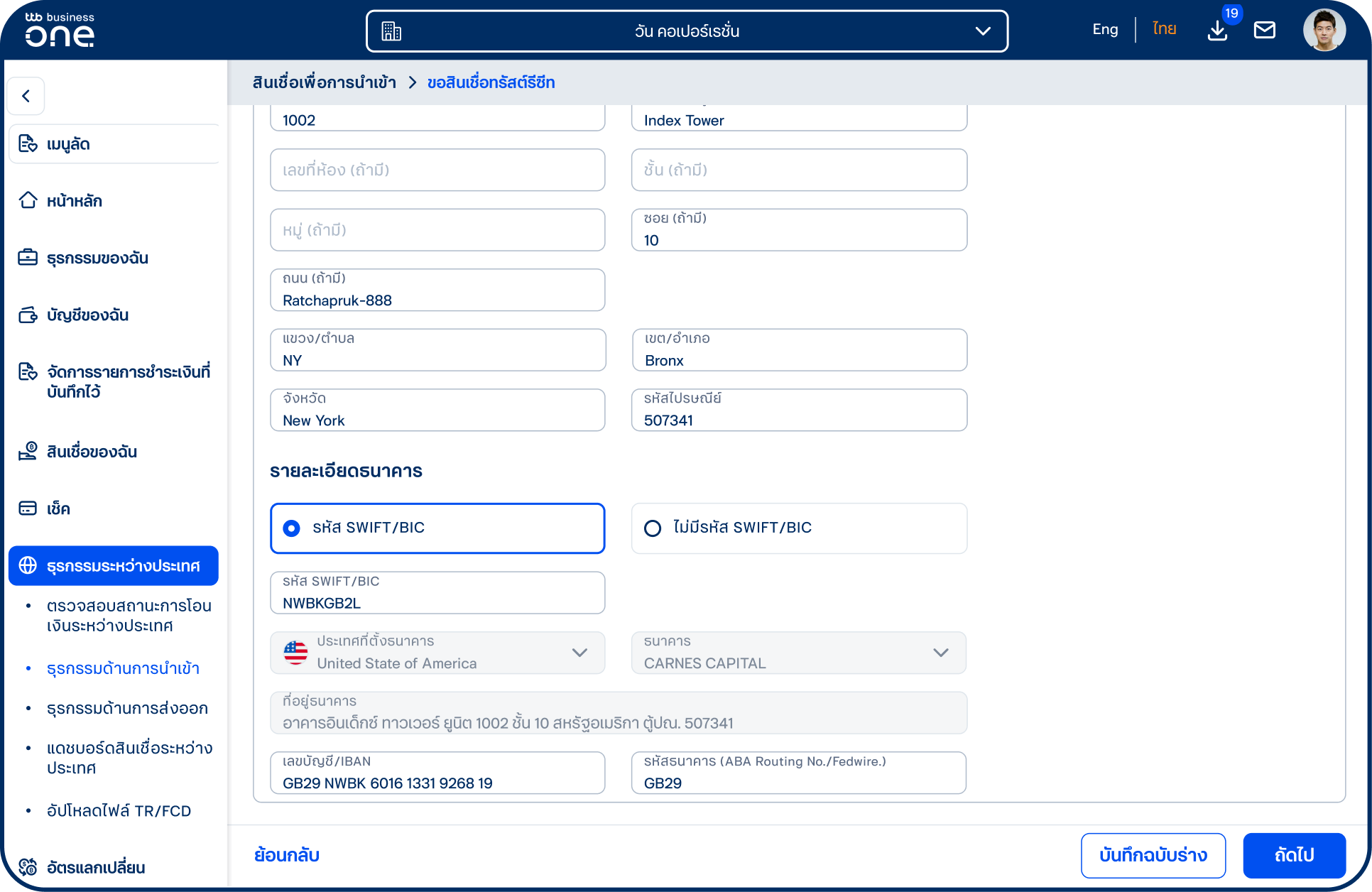This screenshot has height=892, width=1372.
Task: Click the briefcase icon for ธุรกรรมของฉัน
Action: (x=28, y=257)
